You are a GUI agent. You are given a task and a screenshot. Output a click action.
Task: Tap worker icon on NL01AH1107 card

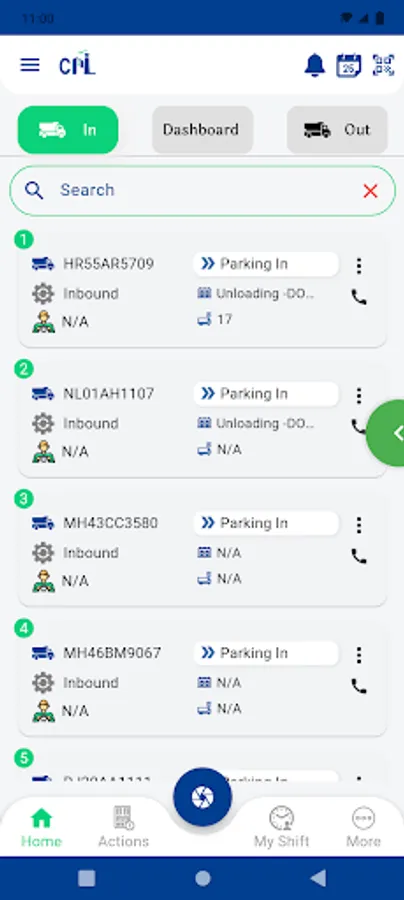pos(44,452)
